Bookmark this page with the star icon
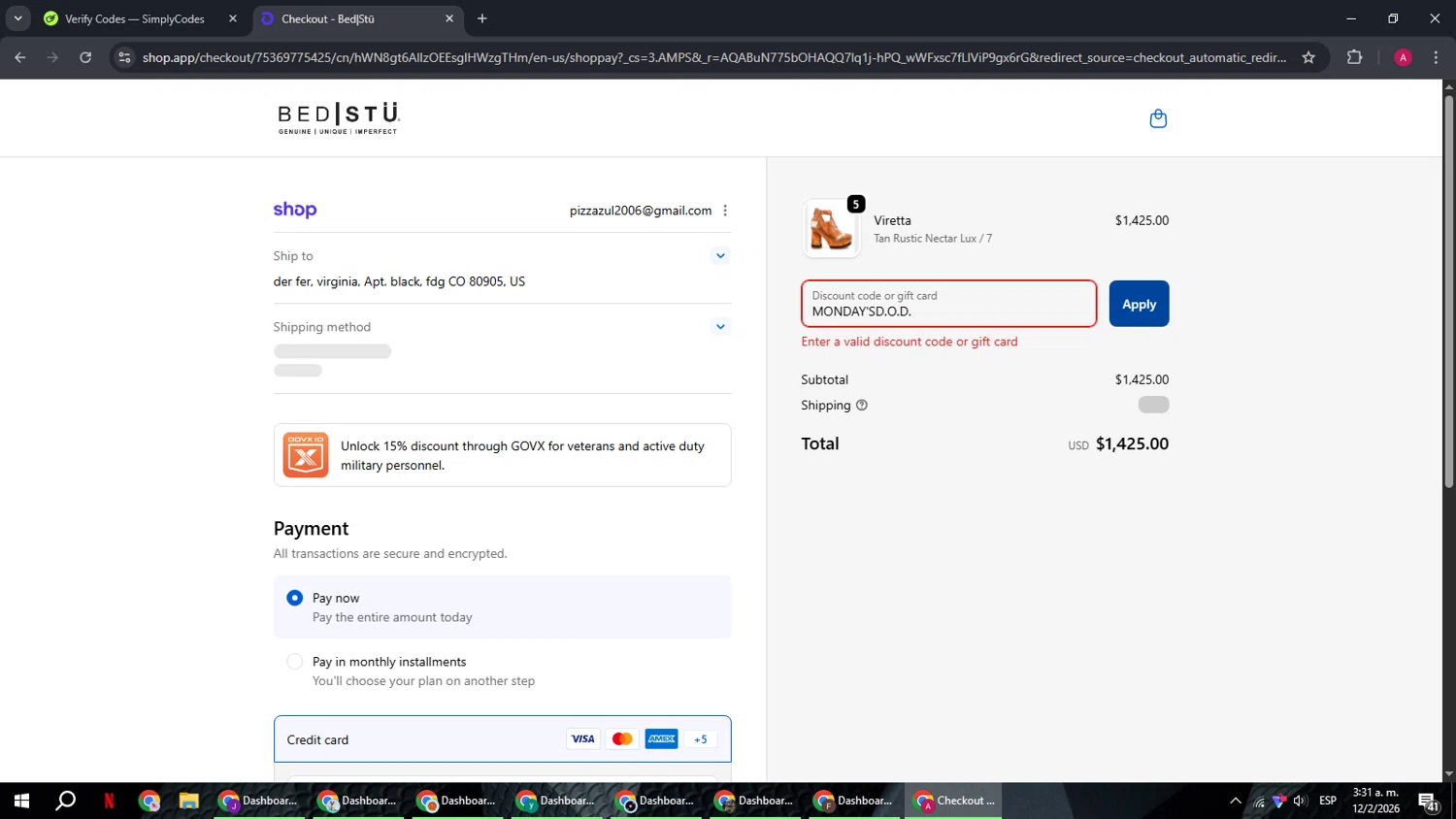 coord(1308,57)
